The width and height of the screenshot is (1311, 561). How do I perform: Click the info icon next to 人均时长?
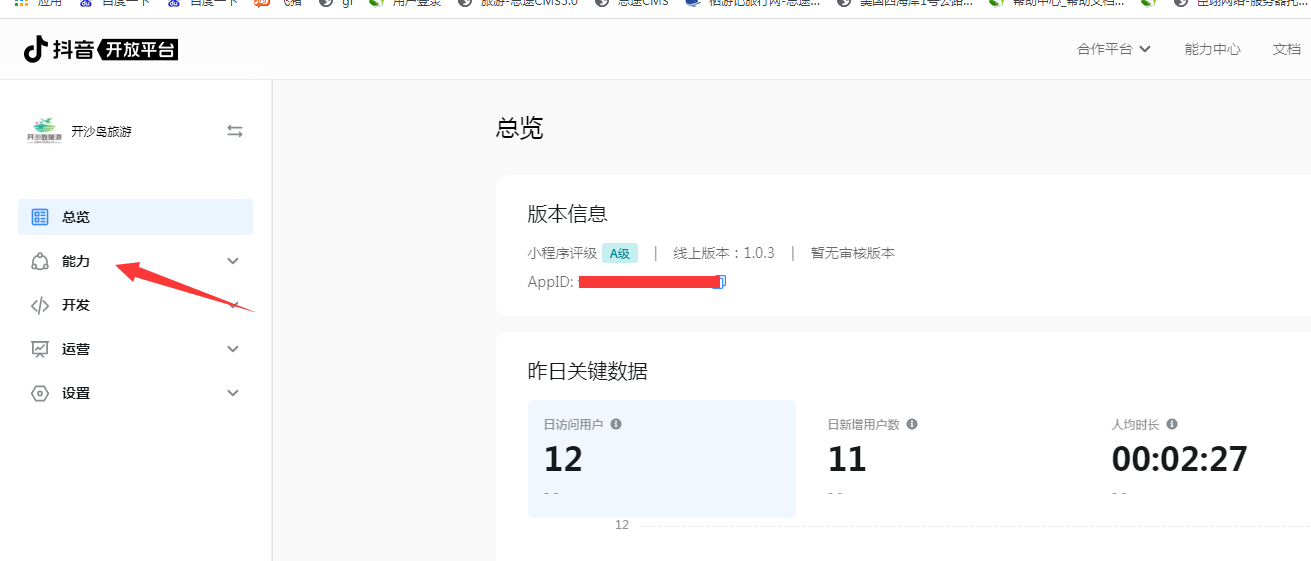[x=1172, y=424]
